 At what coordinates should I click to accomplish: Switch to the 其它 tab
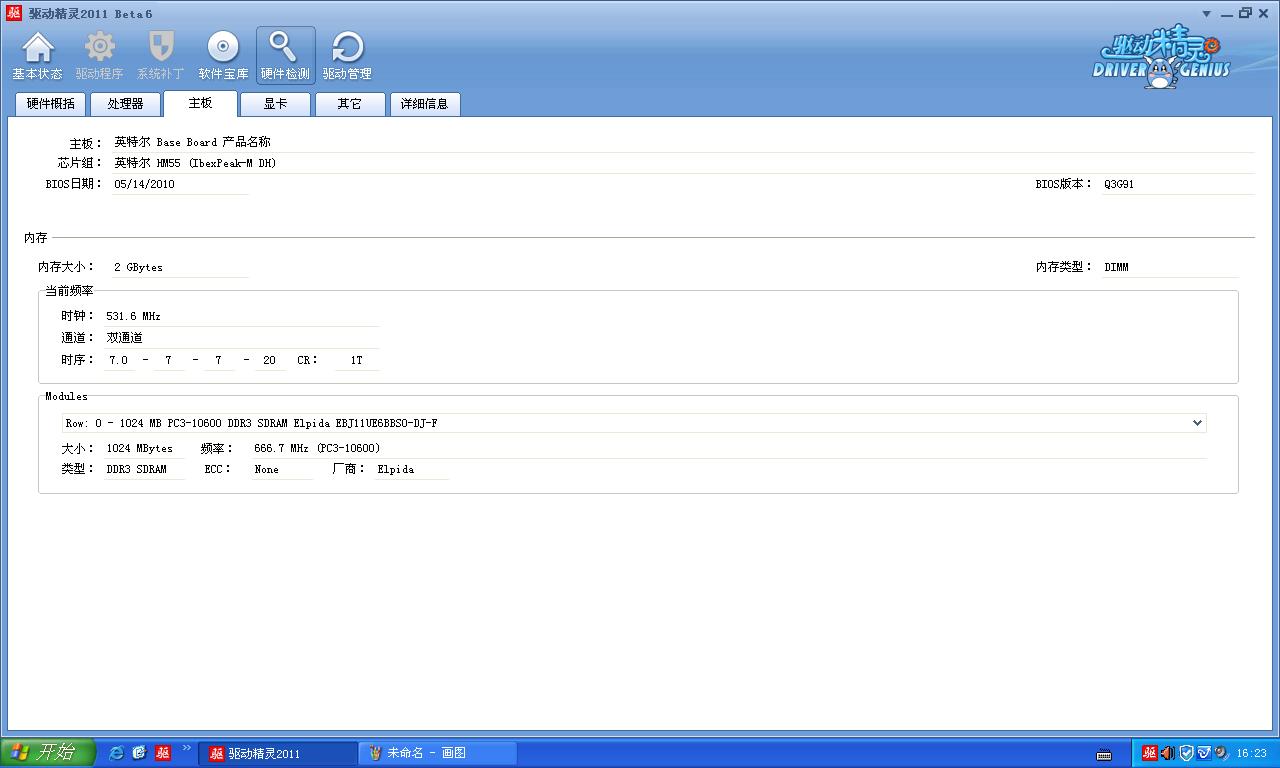[x=350, y=104]
